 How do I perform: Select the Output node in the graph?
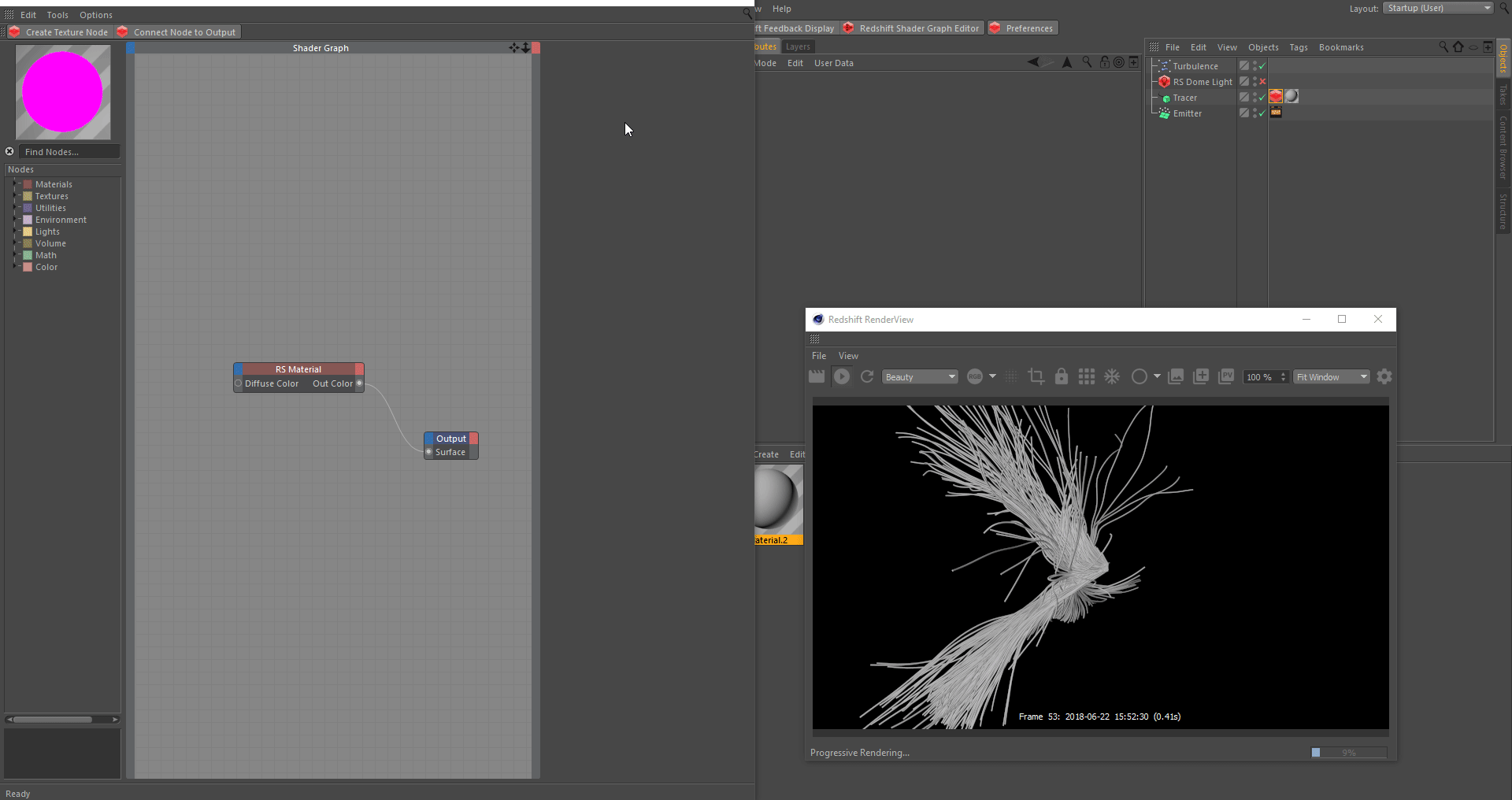coord(451,439)
